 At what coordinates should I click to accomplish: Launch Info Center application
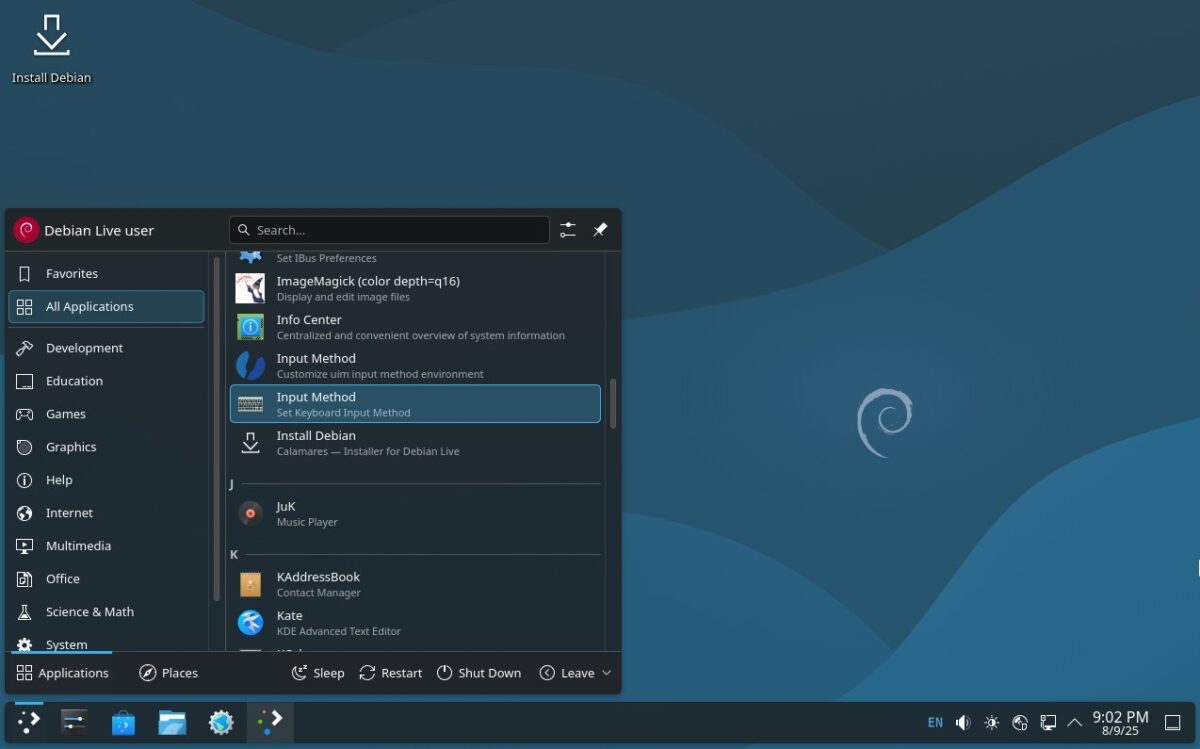tap(415, 327)
